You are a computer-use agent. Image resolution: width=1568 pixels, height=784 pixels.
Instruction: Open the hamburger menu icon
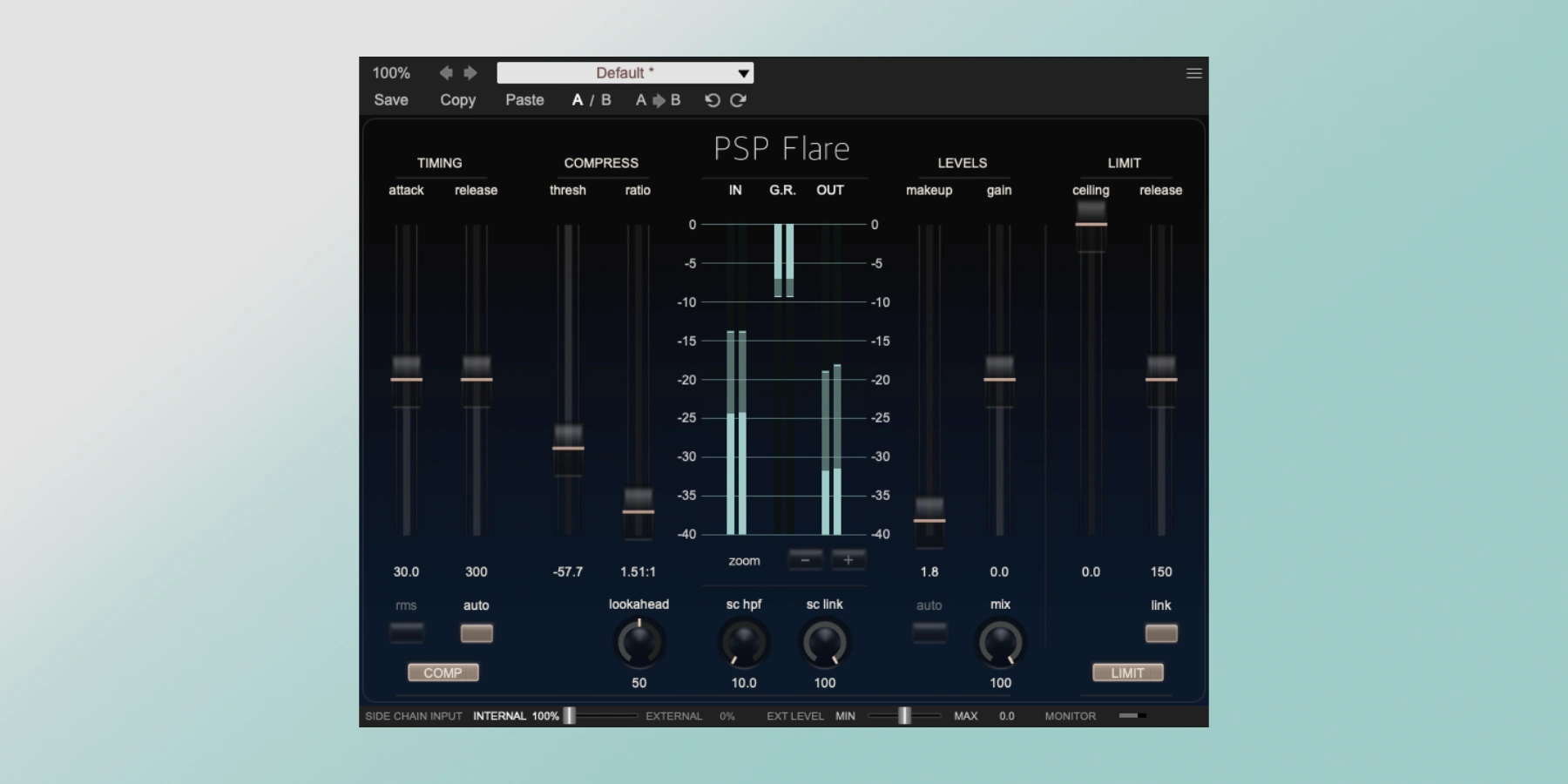point(1193,74)
